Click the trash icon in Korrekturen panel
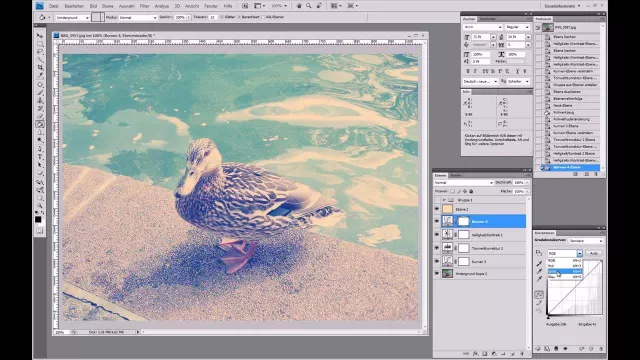Image resolution: width=640 pixels, height=360 pixels. point(600,349)
